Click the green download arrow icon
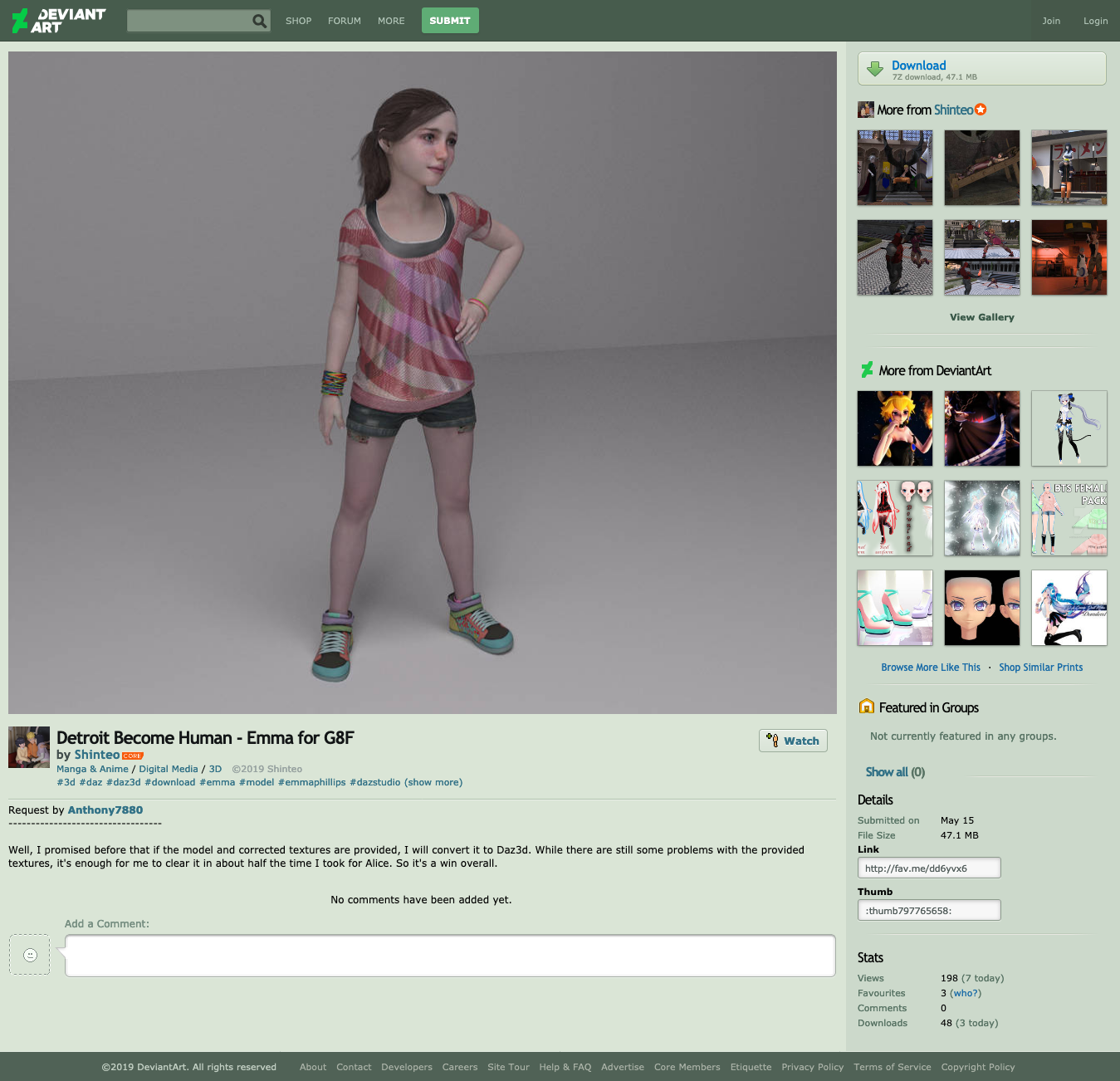This screenshot has width=1120, height=1081. [x=875, y=69]
